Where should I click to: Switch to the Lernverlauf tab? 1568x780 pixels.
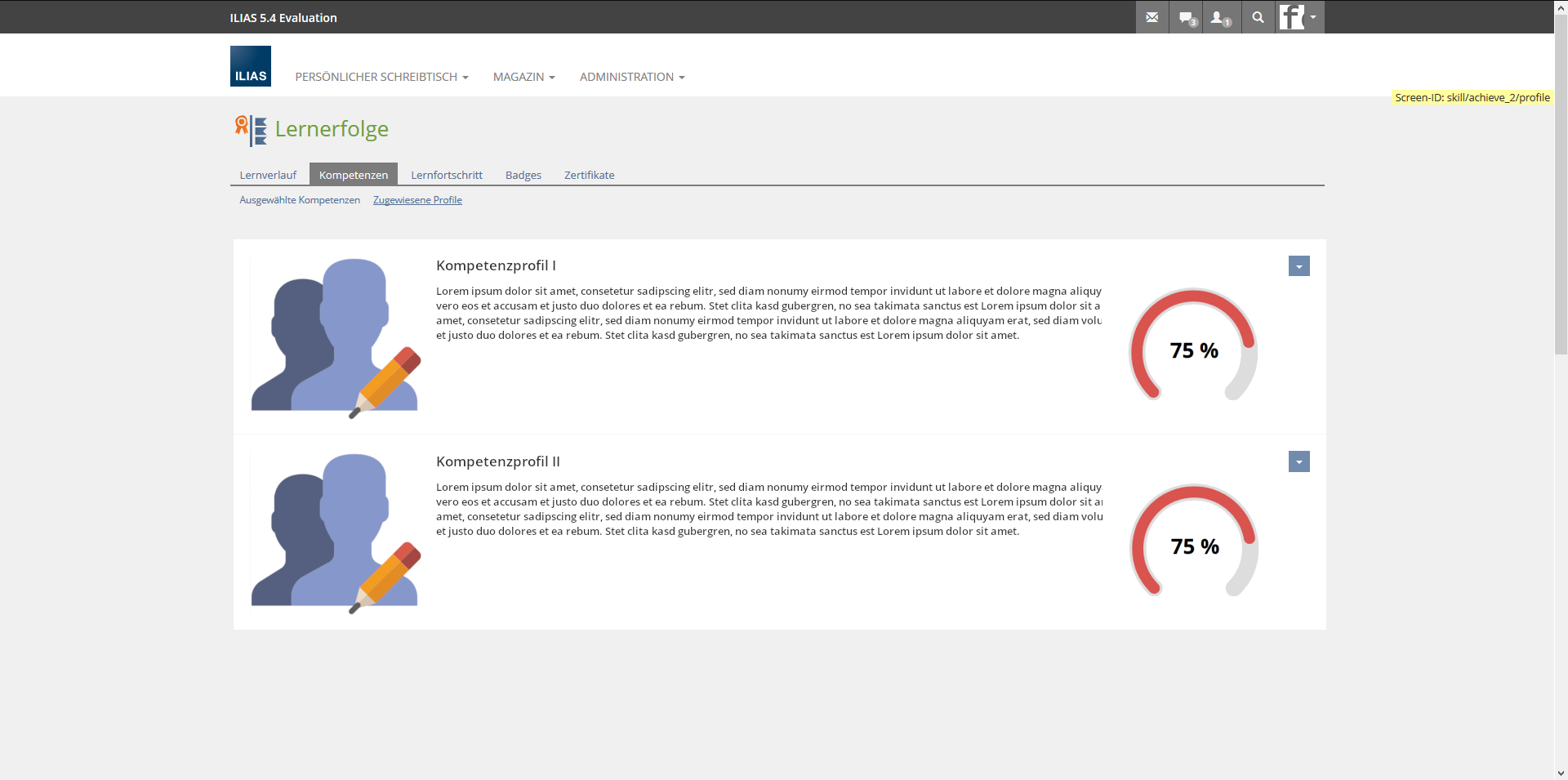pos(268,175)
